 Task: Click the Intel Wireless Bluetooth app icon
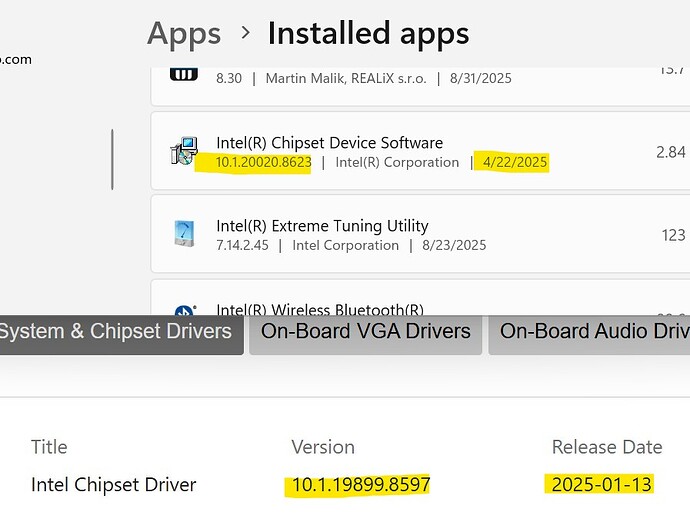click(x=183, y=311)
